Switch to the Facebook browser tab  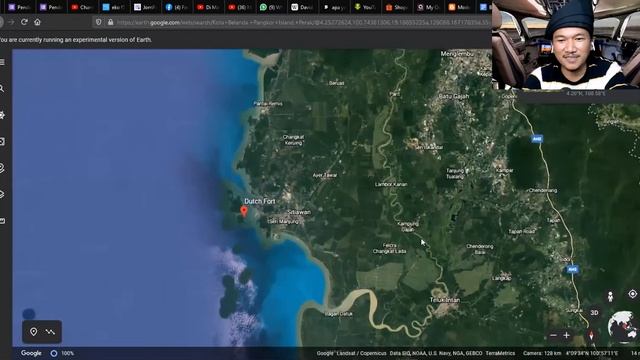(178, 7)
